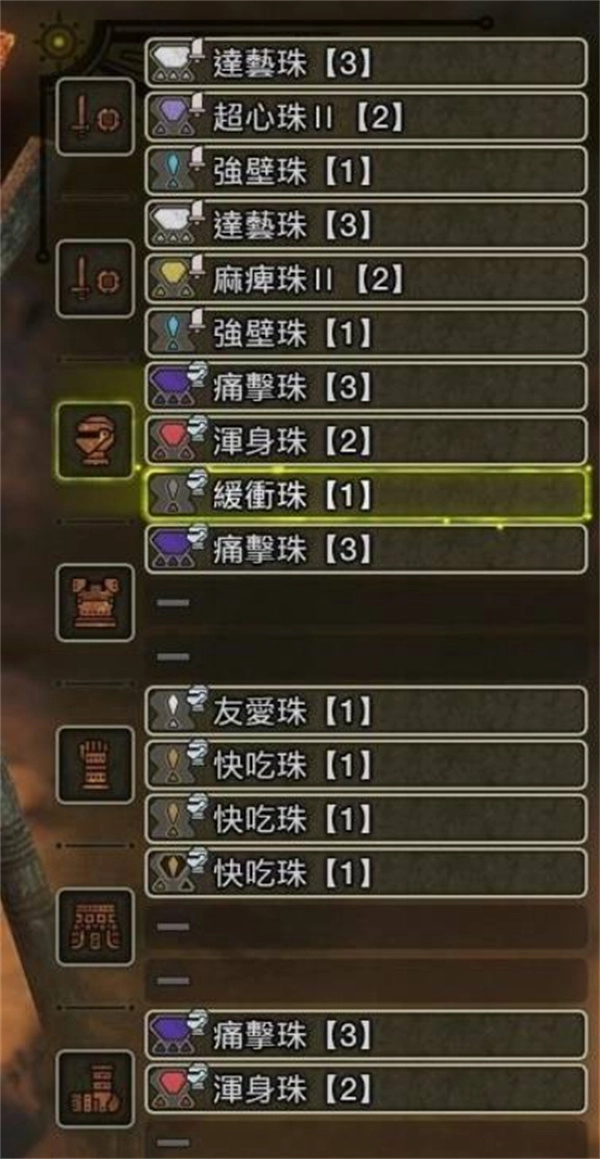Click the empty slot directly below chest's 痛擊珠
The image size is (600, 1159).
point(366,602)
